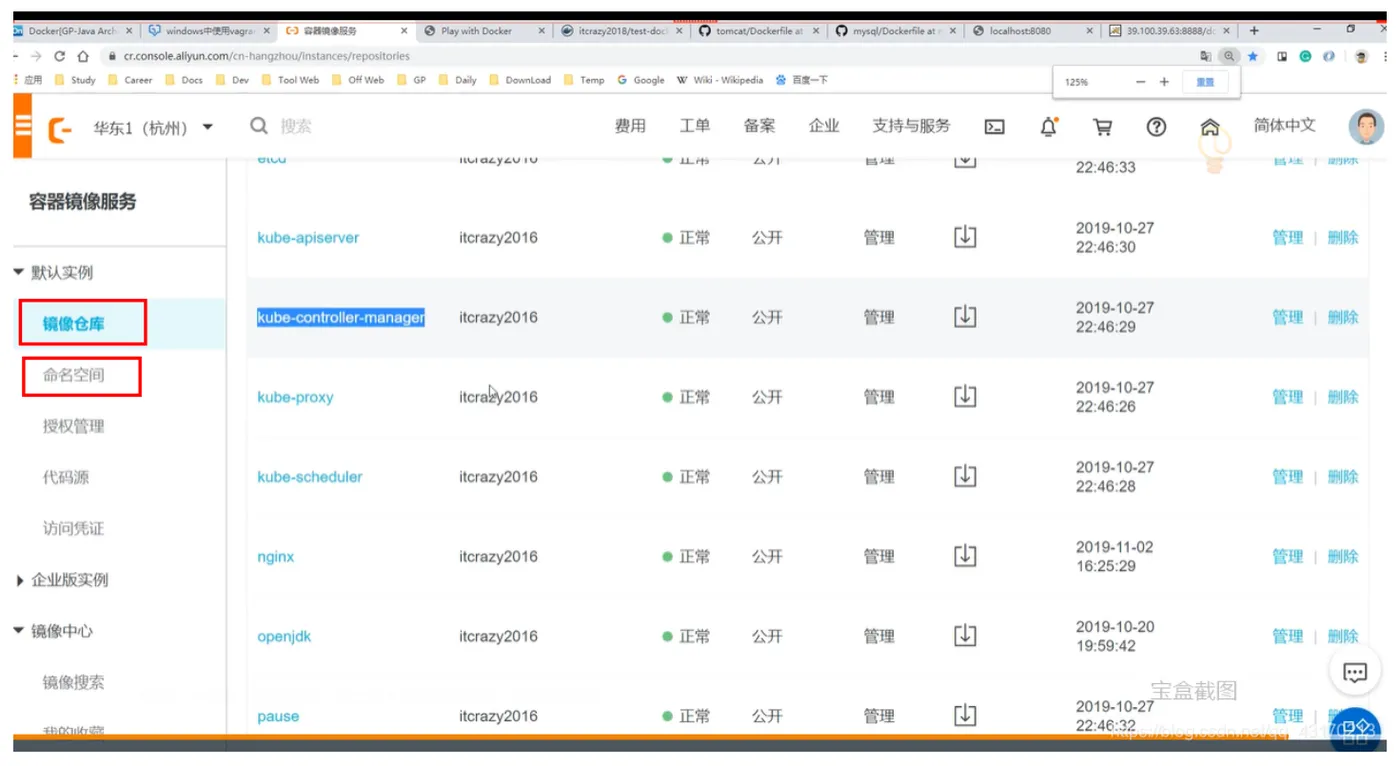
Task: Open the Wiki - Wikipedia bookmark
Action: pyautogui.click(x=720, y=80)
